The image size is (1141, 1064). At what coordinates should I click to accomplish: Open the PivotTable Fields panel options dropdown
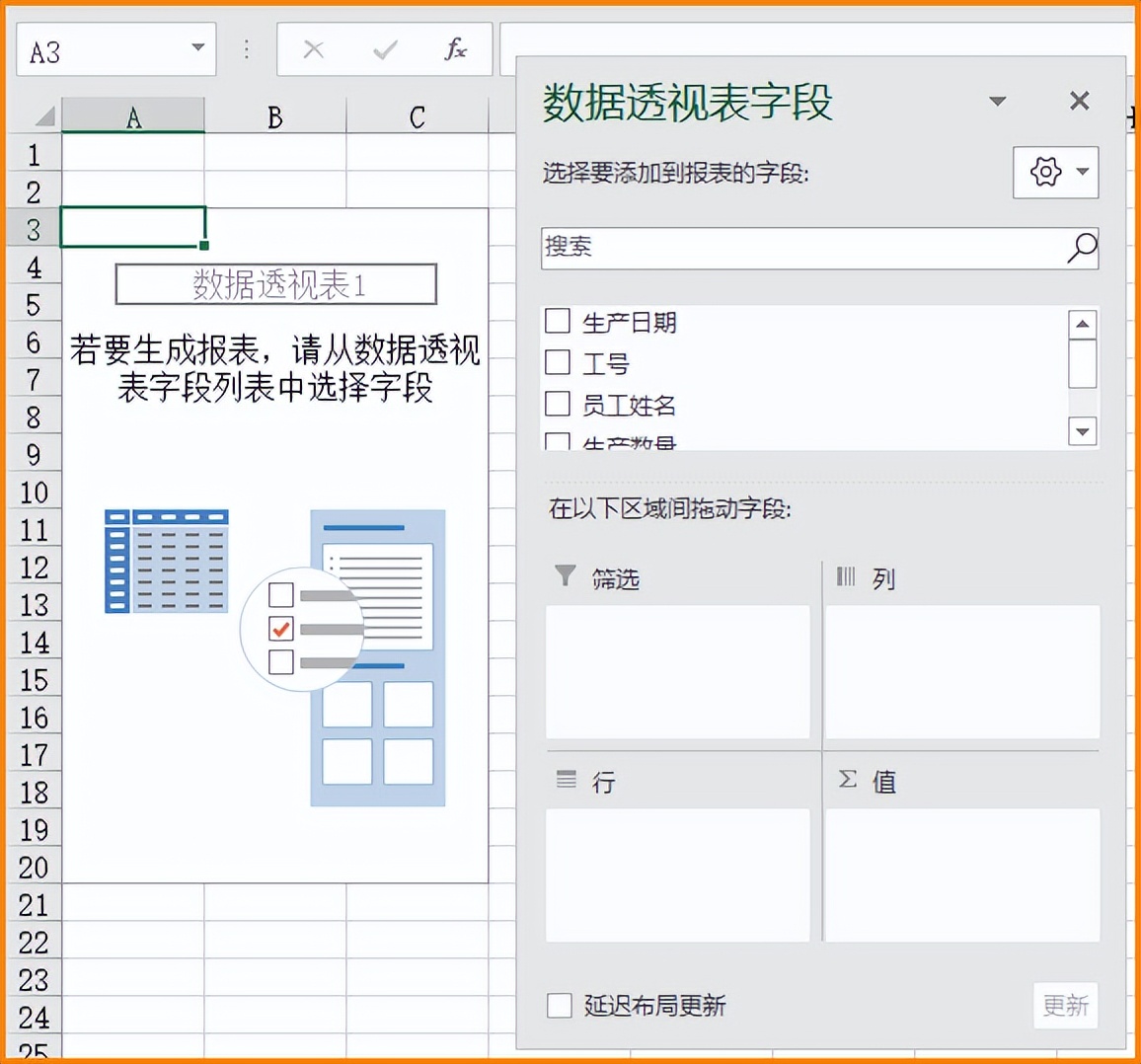pyautogui.click(x=999, y=101)
